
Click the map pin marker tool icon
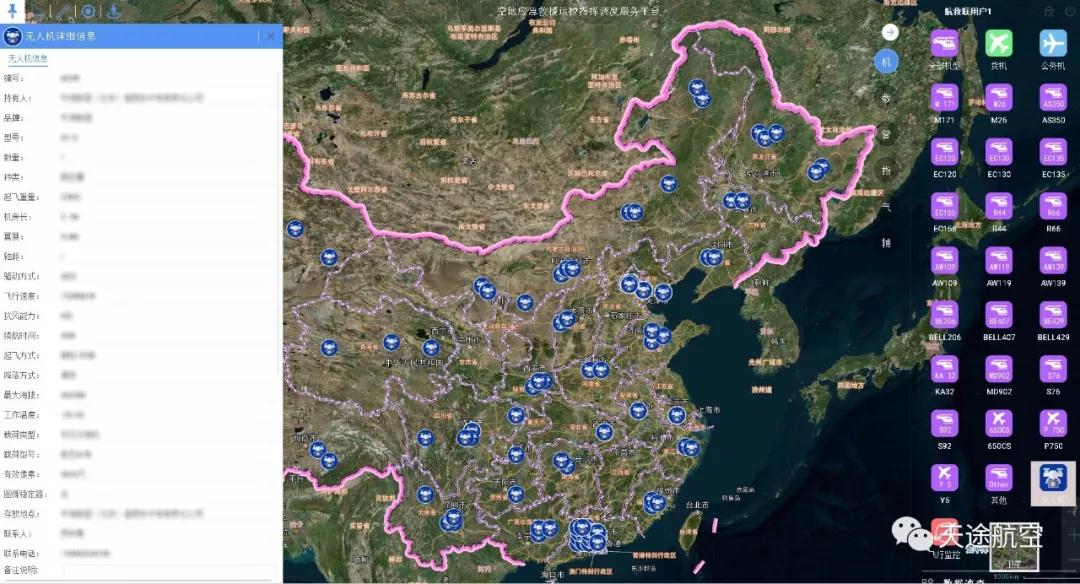[x=12, y=10]
